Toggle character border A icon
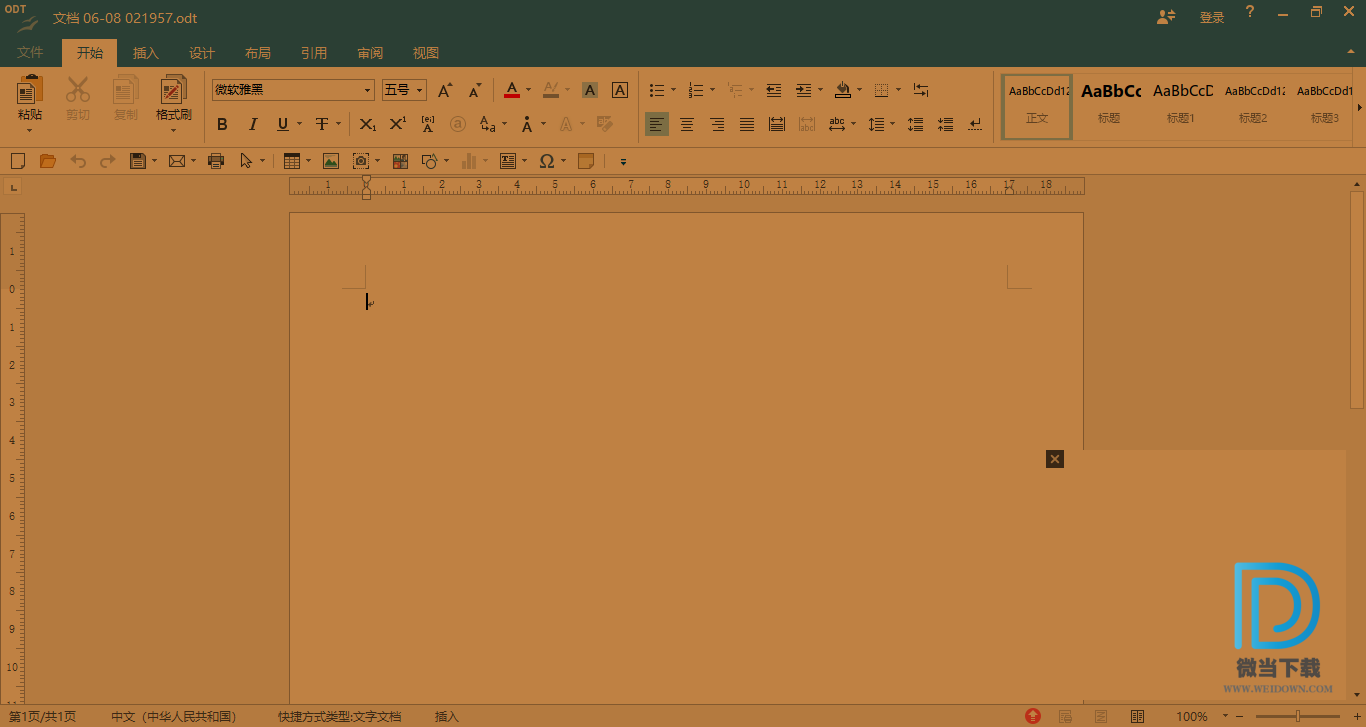 pyautogui.click(x=620, y=90)
